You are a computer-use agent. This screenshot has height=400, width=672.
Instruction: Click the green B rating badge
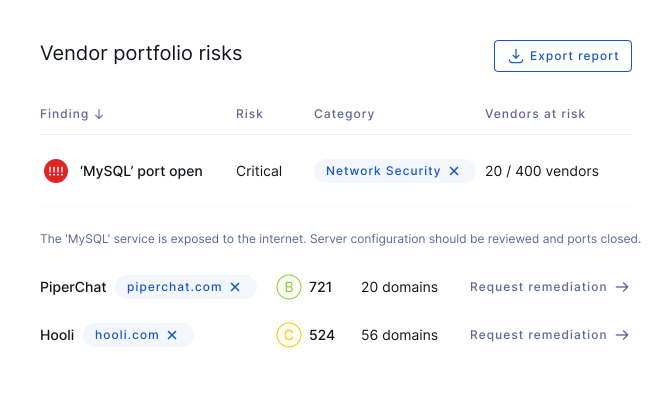[289, 287]
